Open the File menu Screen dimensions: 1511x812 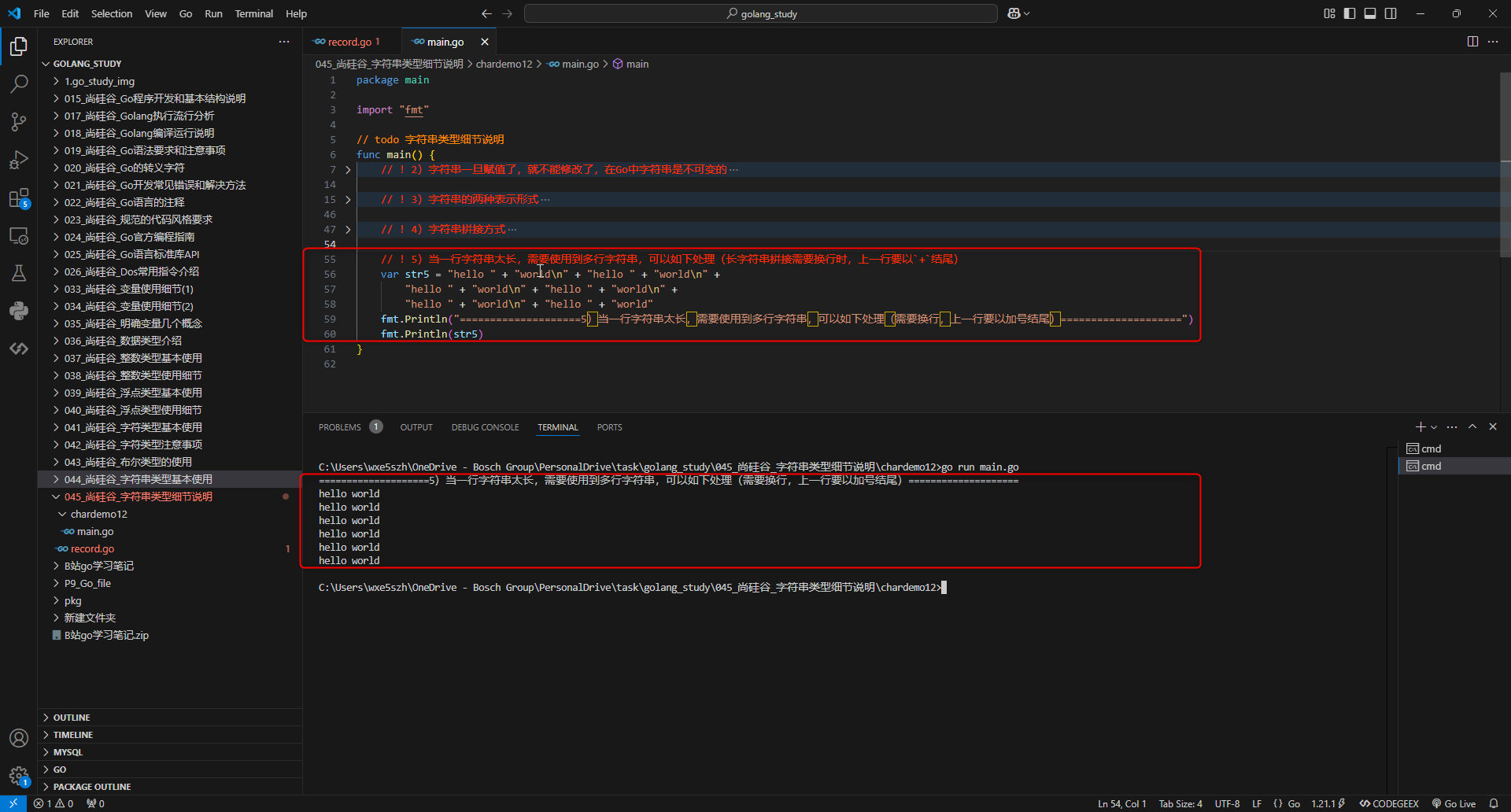(42, 13)
